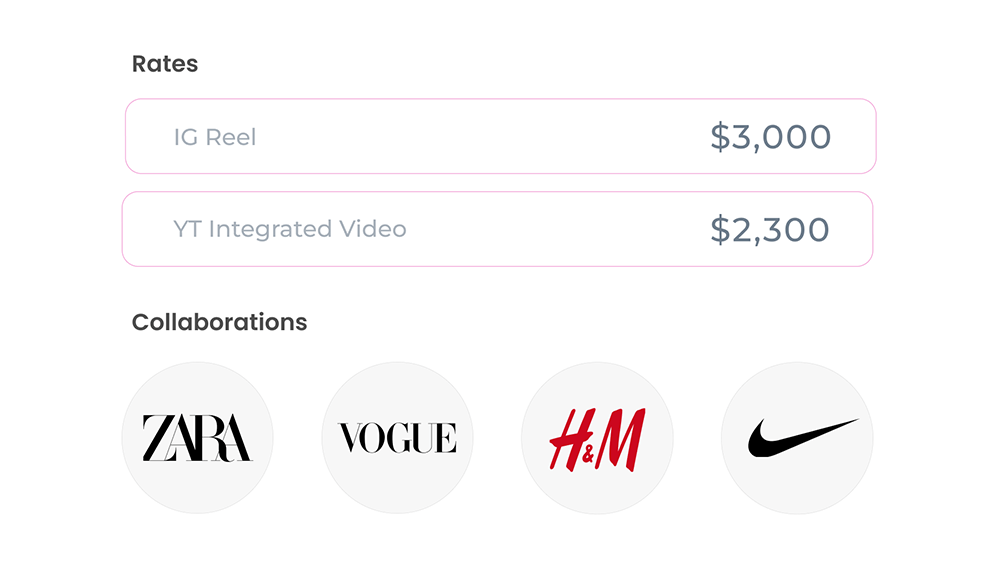Click the $2,300 price value
The width and height of the screenshot is (1000, 567).
(x=770, y=230)
